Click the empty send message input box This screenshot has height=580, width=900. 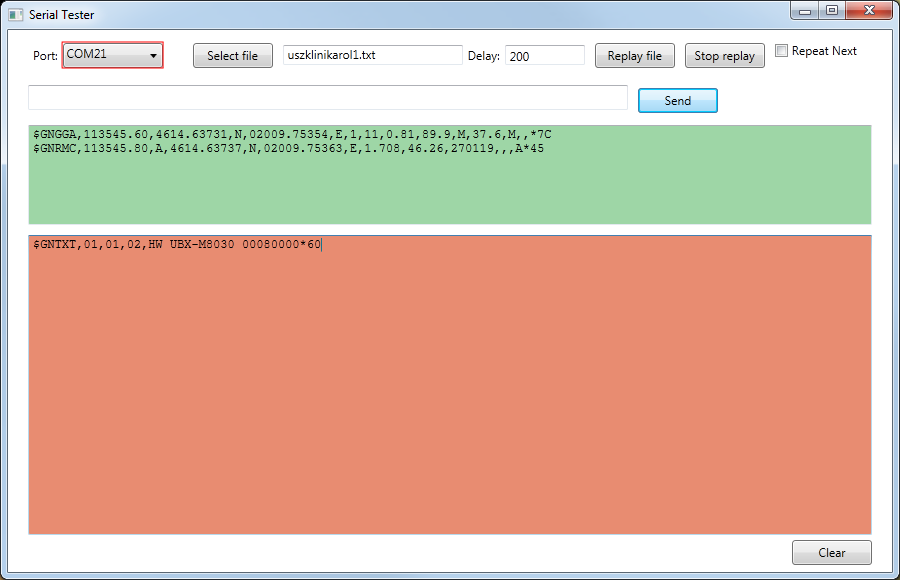coord(328,98)
